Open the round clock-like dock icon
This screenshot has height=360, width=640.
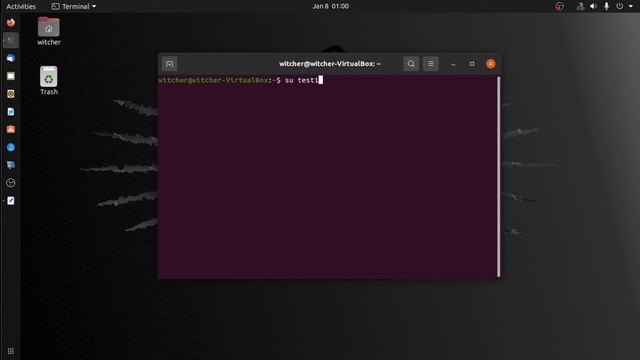tap(11, 183)
